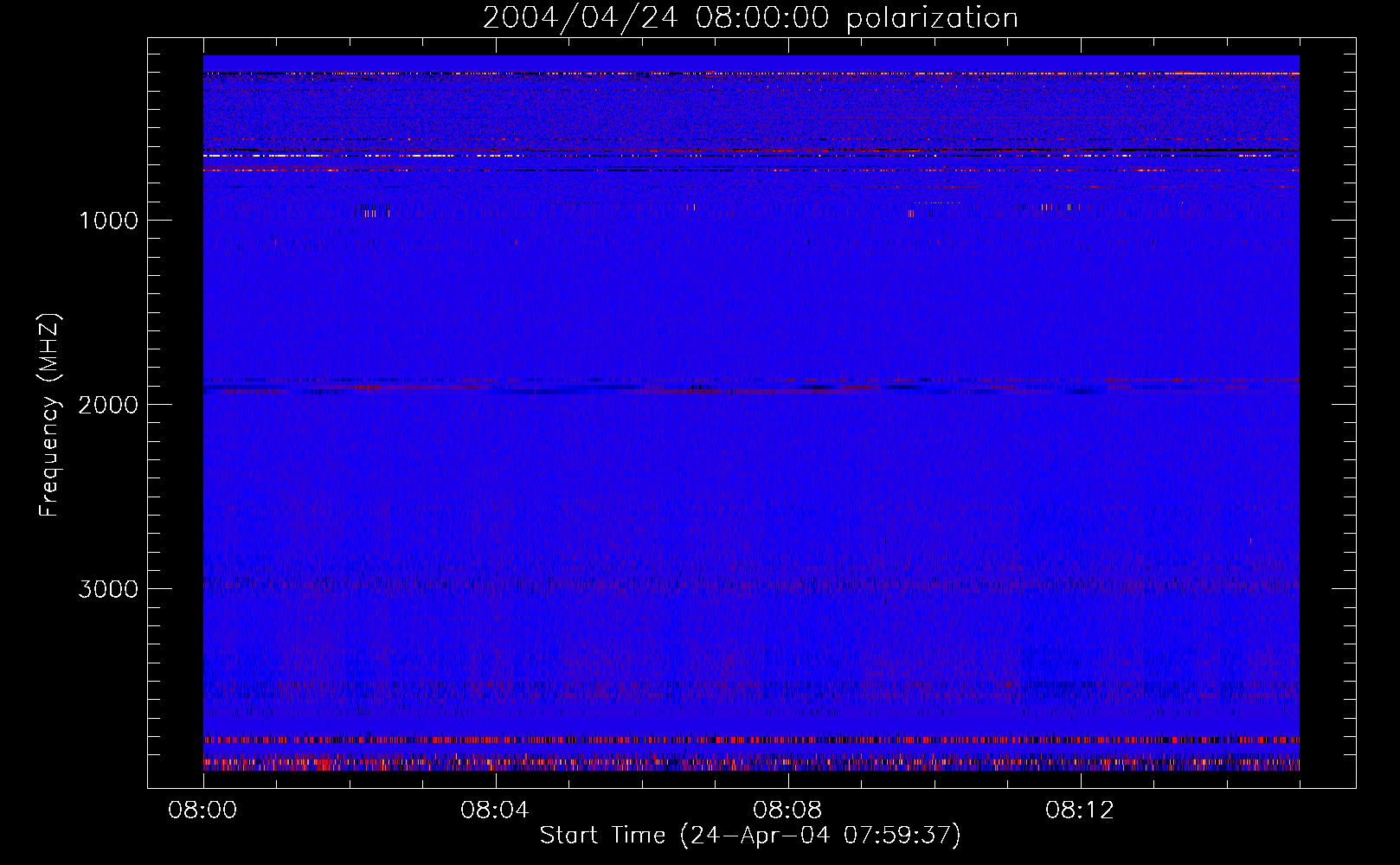Viewport: 1400px width, 865px height.
Task: Click the plot title '2004/04/24 08:00:00 polarization'
Action: point(750,17)
